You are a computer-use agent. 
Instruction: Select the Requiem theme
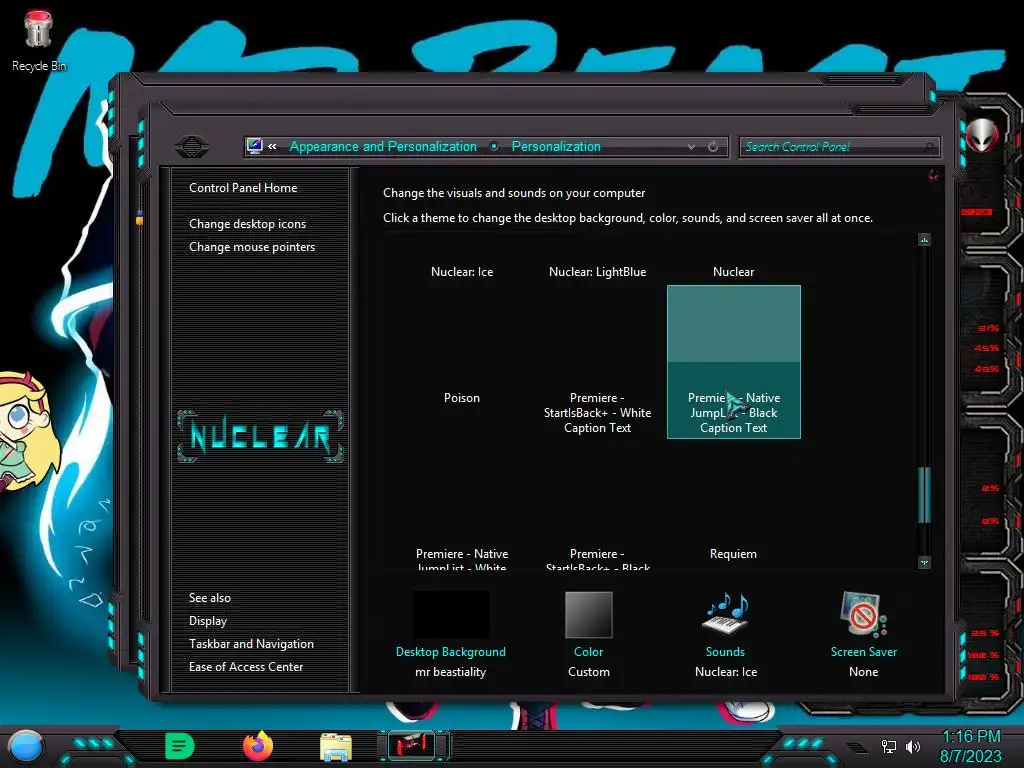733,554
